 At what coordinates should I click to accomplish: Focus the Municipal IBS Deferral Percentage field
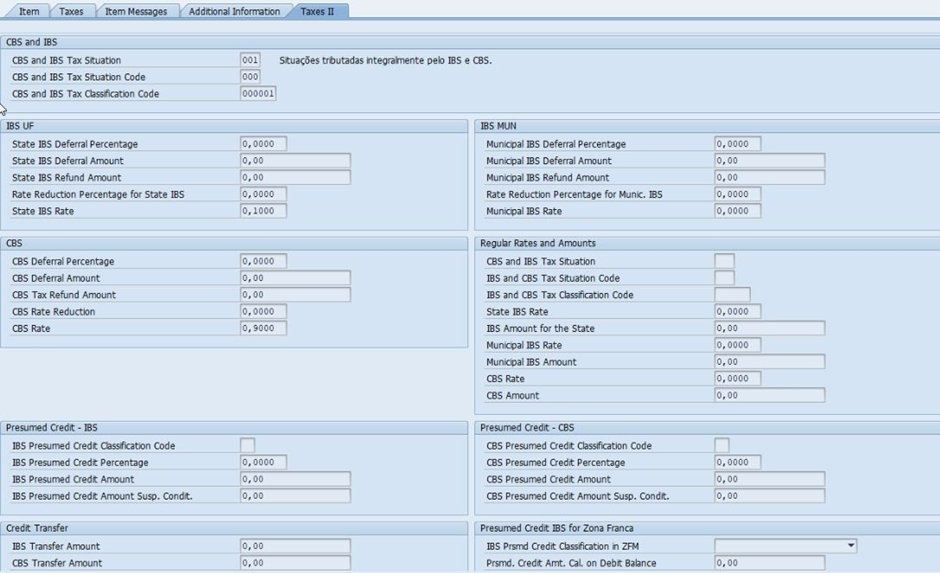(738, 144)
